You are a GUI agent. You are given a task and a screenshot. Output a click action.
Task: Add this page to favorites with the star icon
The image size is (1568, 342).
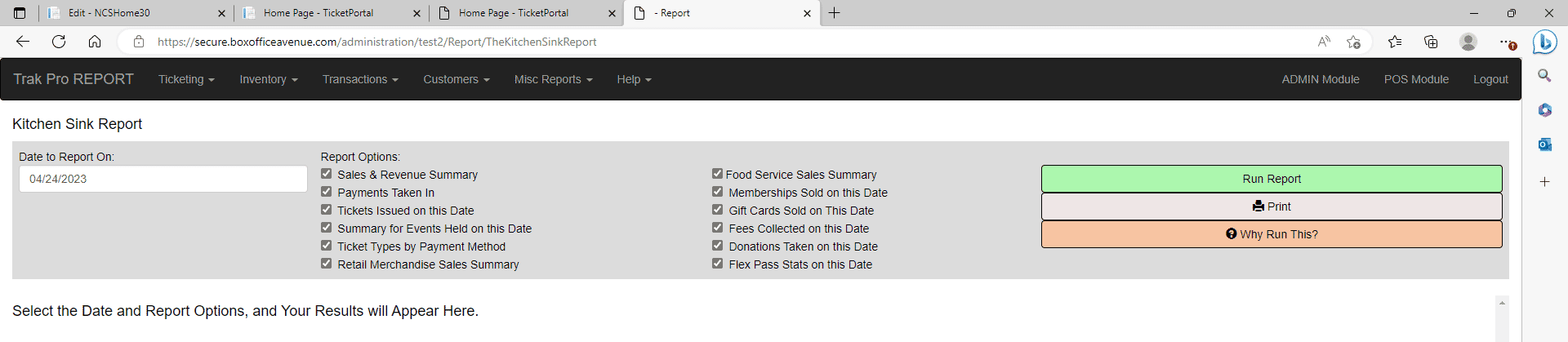(1353, 42)
